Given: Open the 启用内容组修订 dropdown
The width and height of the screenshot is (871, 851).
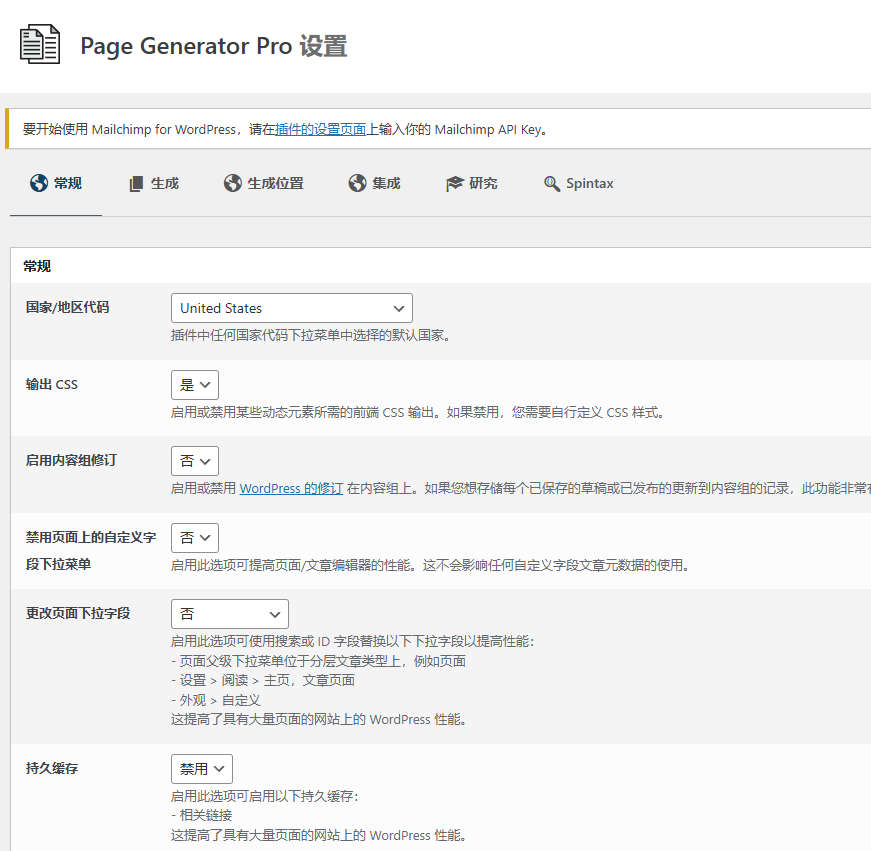Looking at the screenshot, I should tap(195, 461).
